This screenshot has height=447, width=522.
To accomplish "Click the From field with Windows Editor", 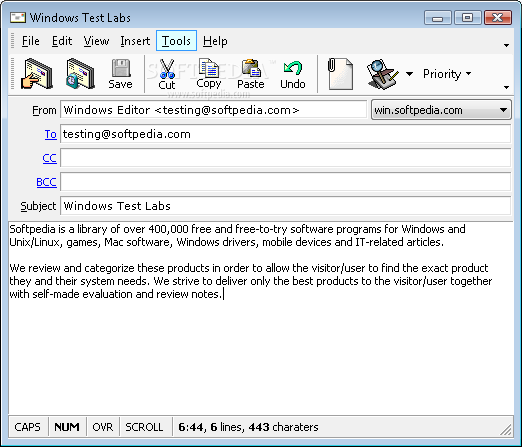I will point(213,110).
